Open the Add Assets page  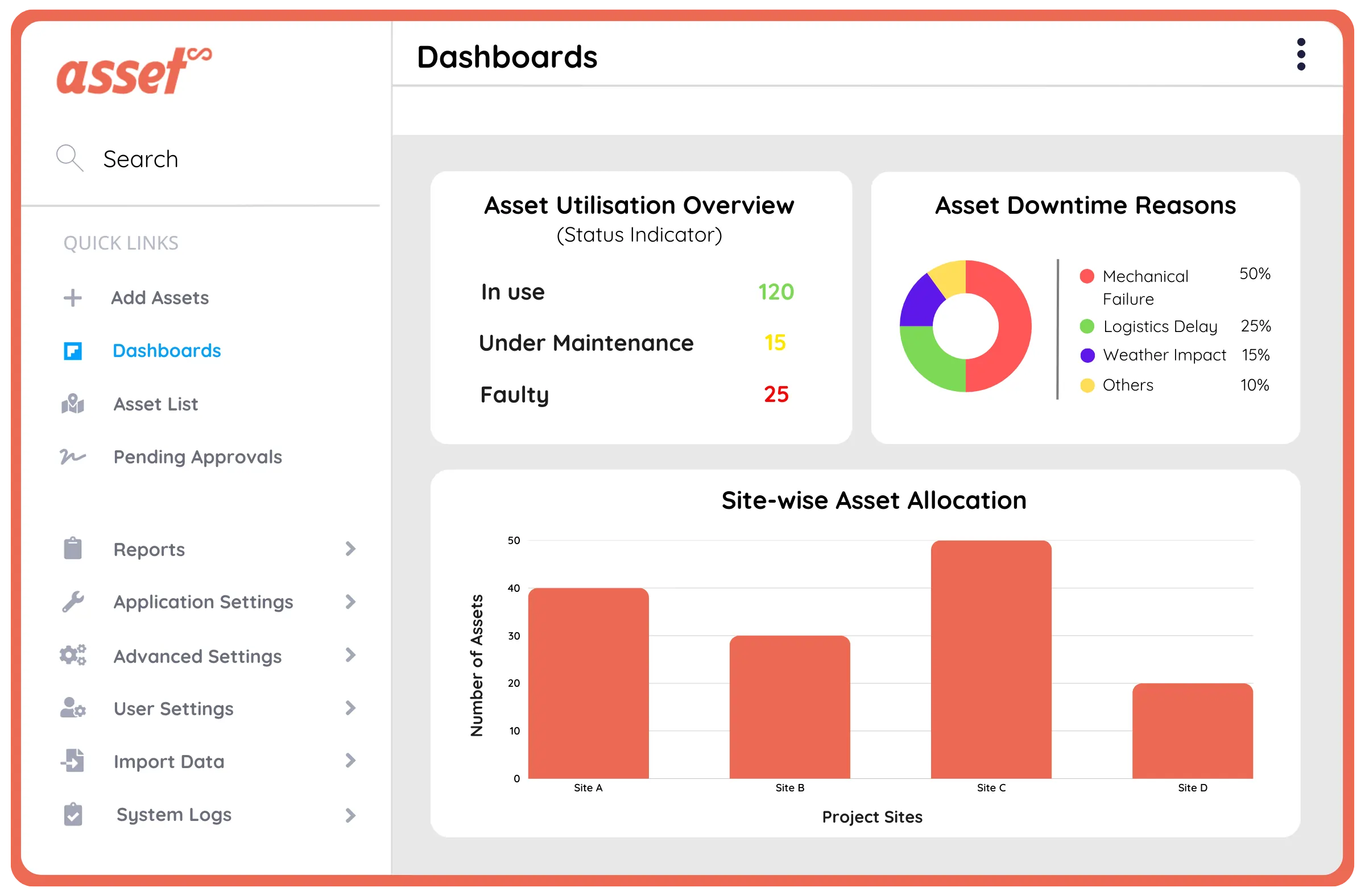(x=160, y=297)
